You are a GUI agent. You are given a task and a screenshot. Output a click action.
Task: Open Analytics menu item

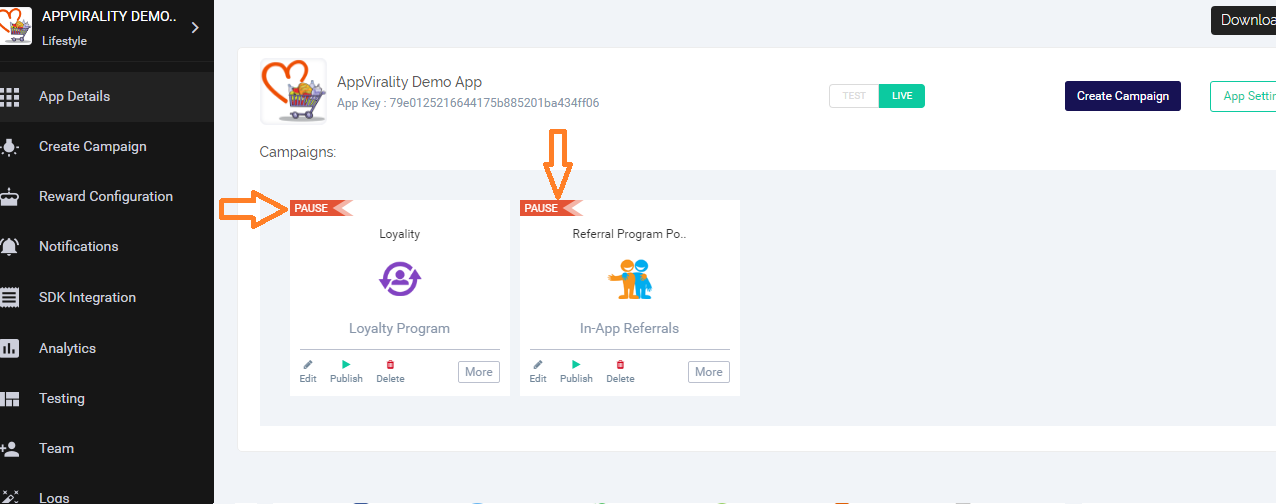(107, 348)
